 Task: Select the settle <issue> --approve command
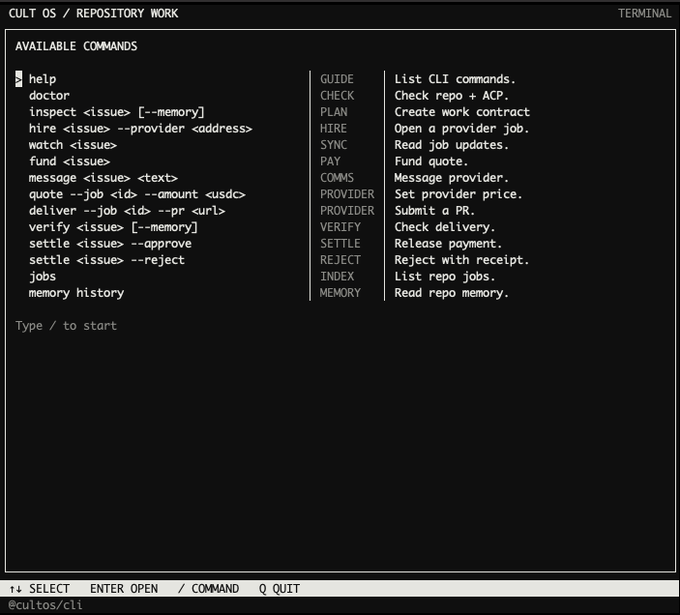(x=110, y=244)
